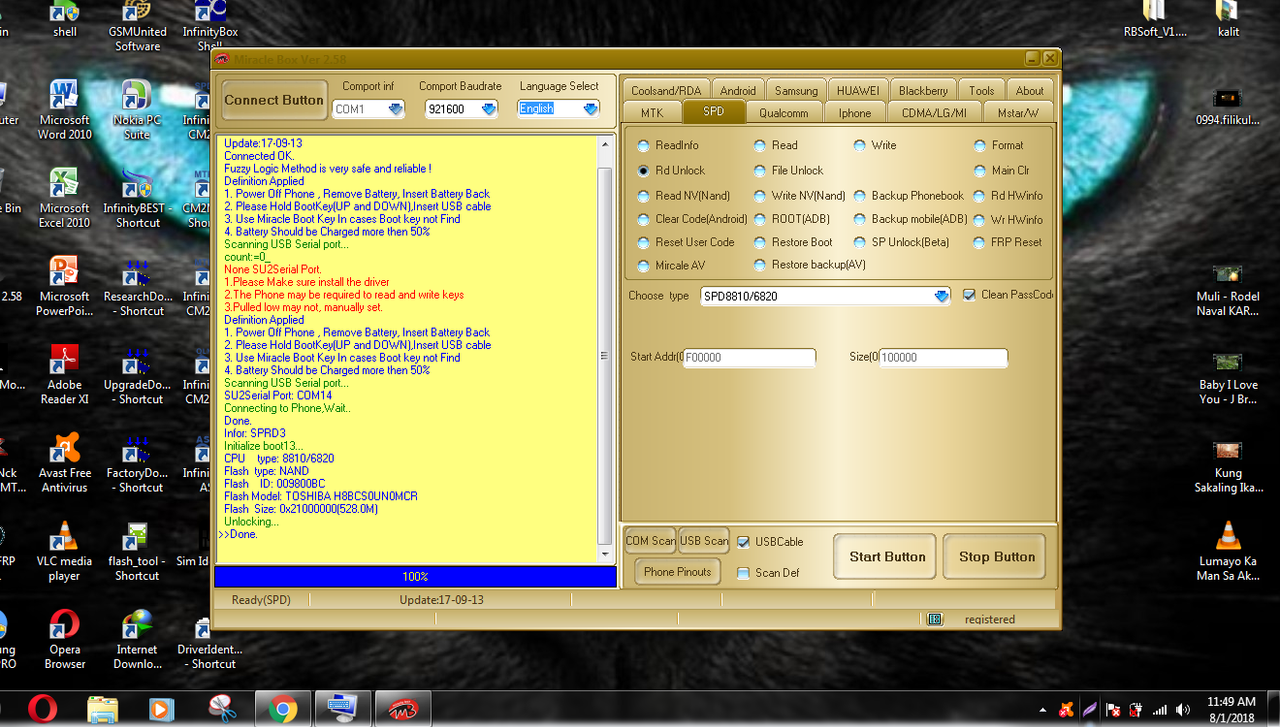Open FactoryDownload Shortcut desktop icon
Image resolution: width=1280 pixels, height=727 pixels.
pyautogui.click(x=137, y=462)
